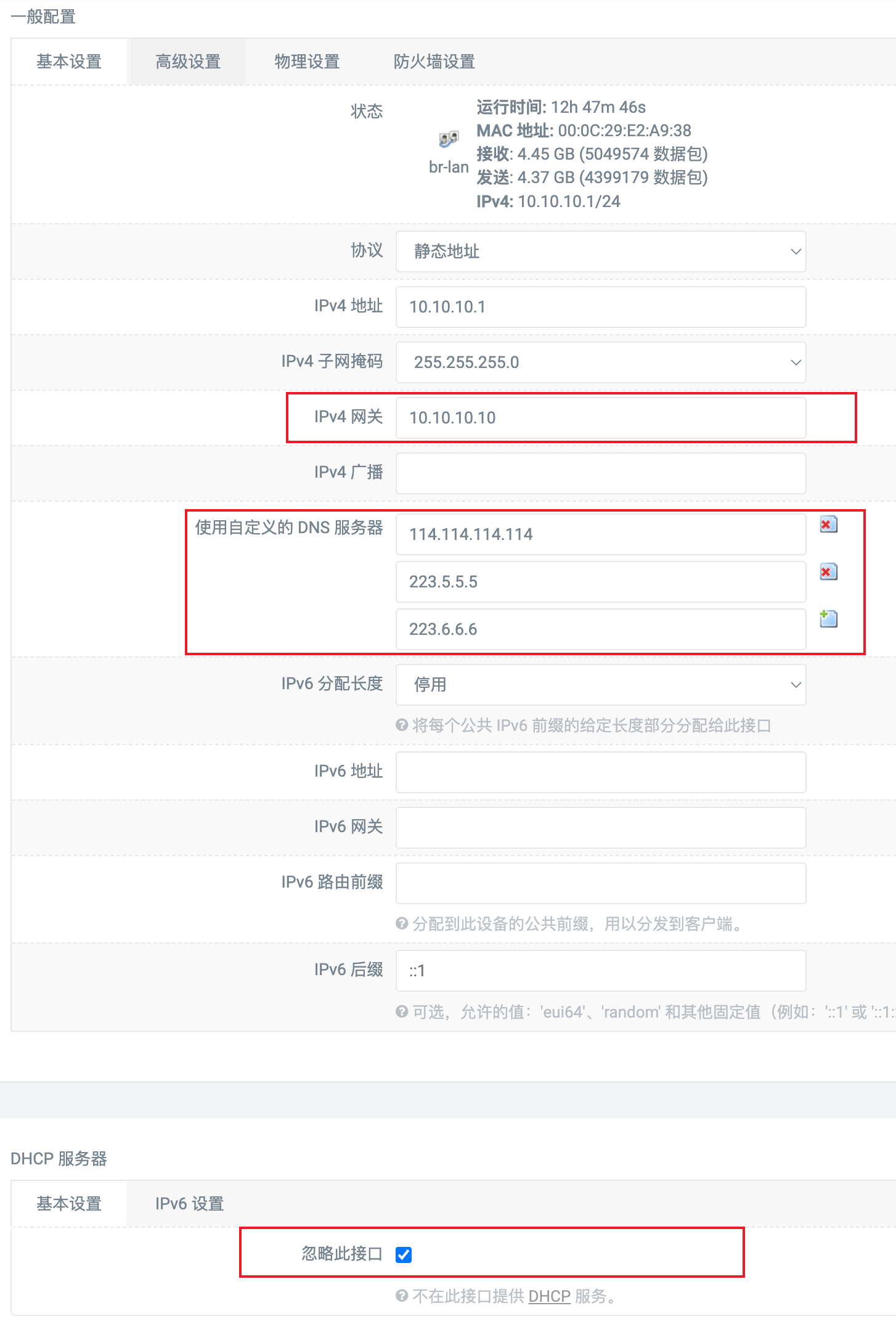Screen dimensions: 896x1340
Task: Click help icon beside IPv6 suffix hint
Action: [402, 1011]
